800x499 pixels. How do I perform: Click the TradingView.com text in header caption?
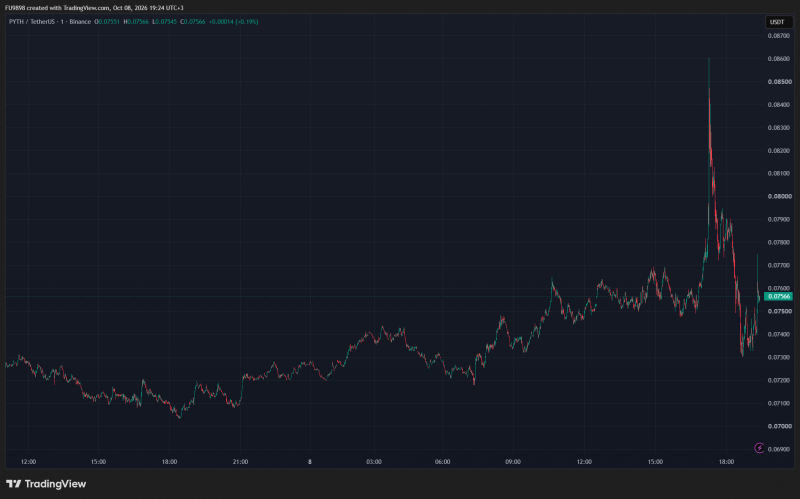click(x=86, y=8)
